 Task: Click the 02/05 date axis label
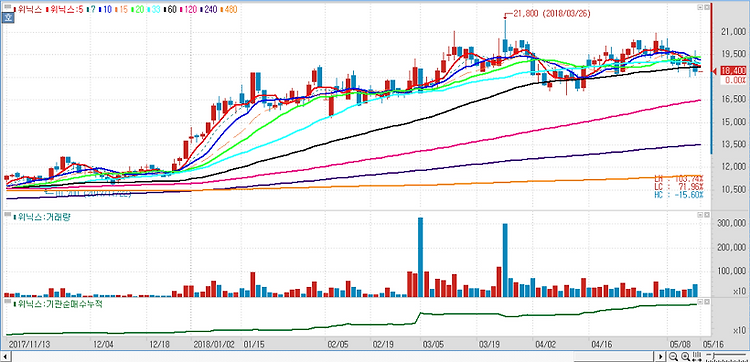(338, 344)
